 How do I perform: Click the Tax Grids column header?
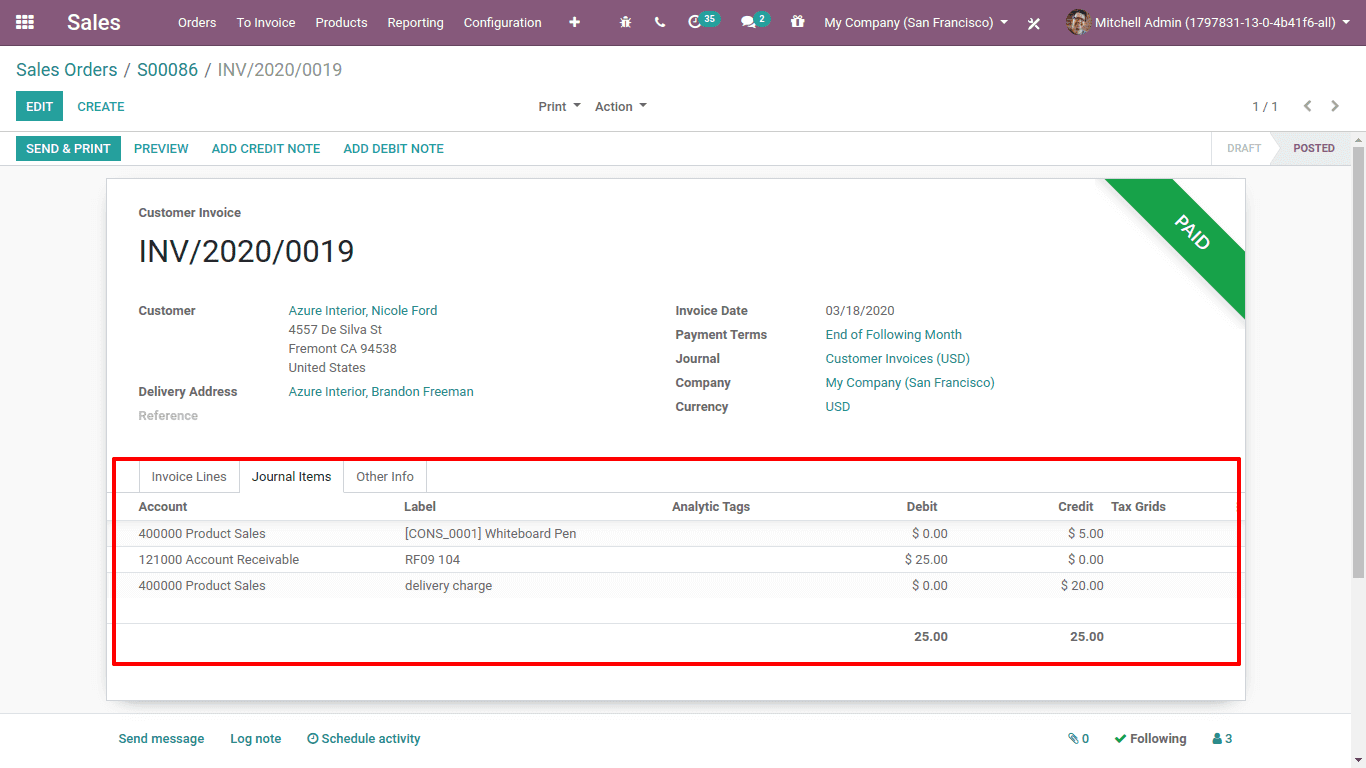pyautogui.click(x=1138, y=507)
